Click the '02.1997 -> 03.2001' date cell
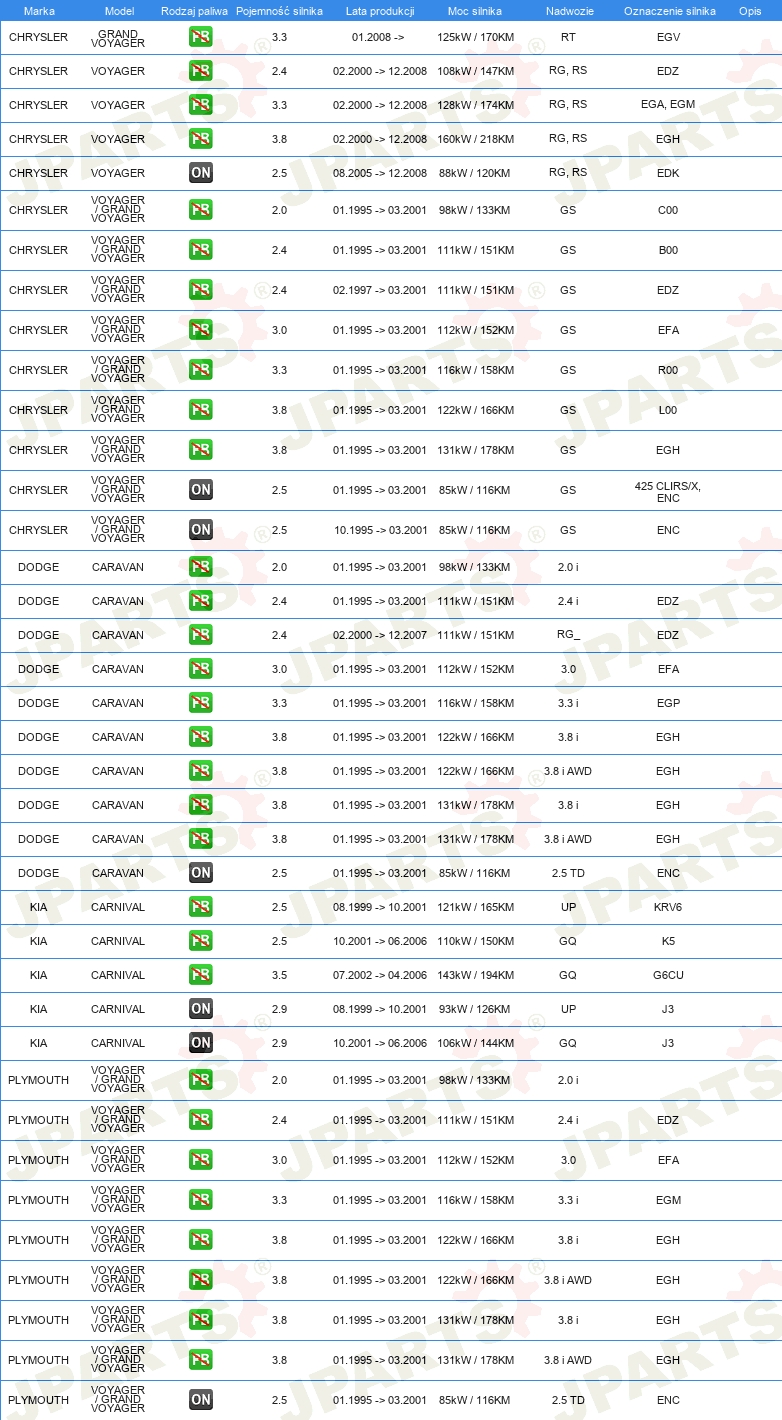The height and width of the screenshot is (1420, 782). pos(380,290)
